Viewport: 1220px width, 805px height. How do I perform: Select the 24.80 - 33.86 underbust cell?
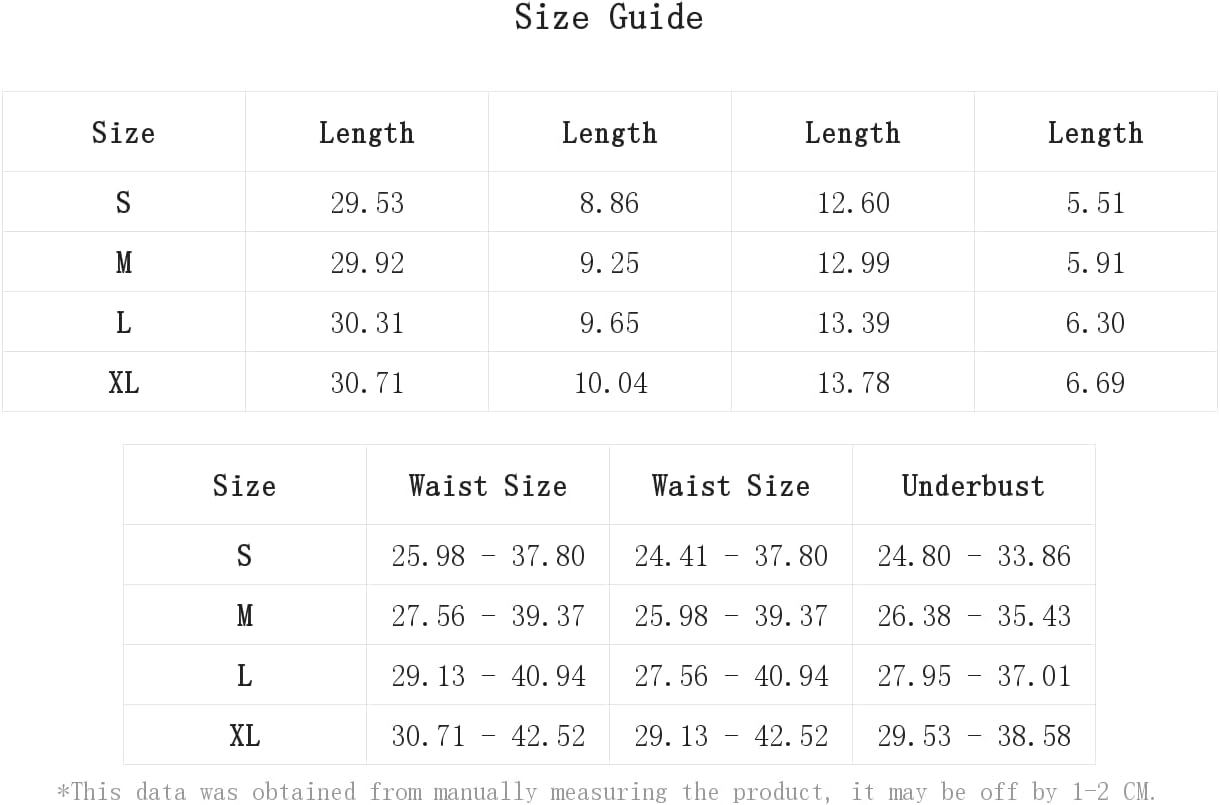(x=974, y=555)
